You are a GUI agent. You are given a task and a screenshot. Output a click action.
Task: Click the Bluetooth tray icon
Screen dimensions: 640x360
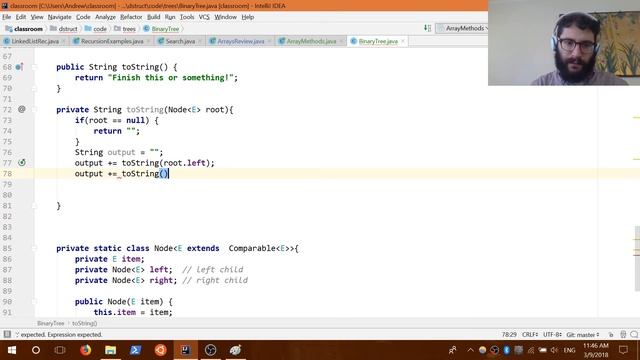[x=507, y=350]
